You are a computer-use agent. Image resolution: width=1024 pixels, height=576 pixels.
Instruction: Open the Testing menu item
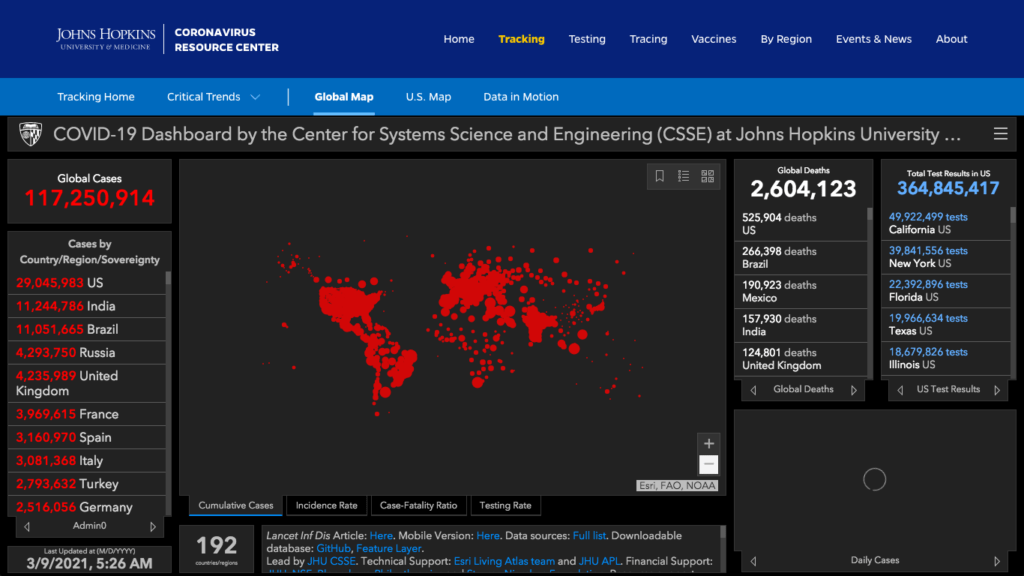point(586,39)
